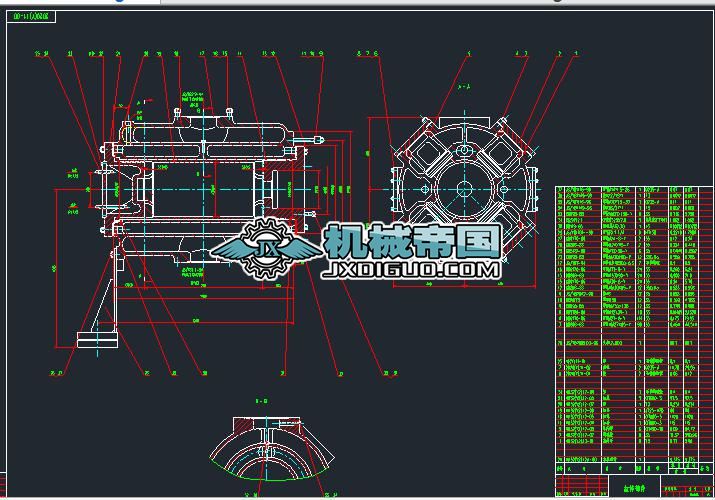Select the parts list table in the drawing
Image resolution: width=715 pixels, height=500 pixels.
click(634, 330)
